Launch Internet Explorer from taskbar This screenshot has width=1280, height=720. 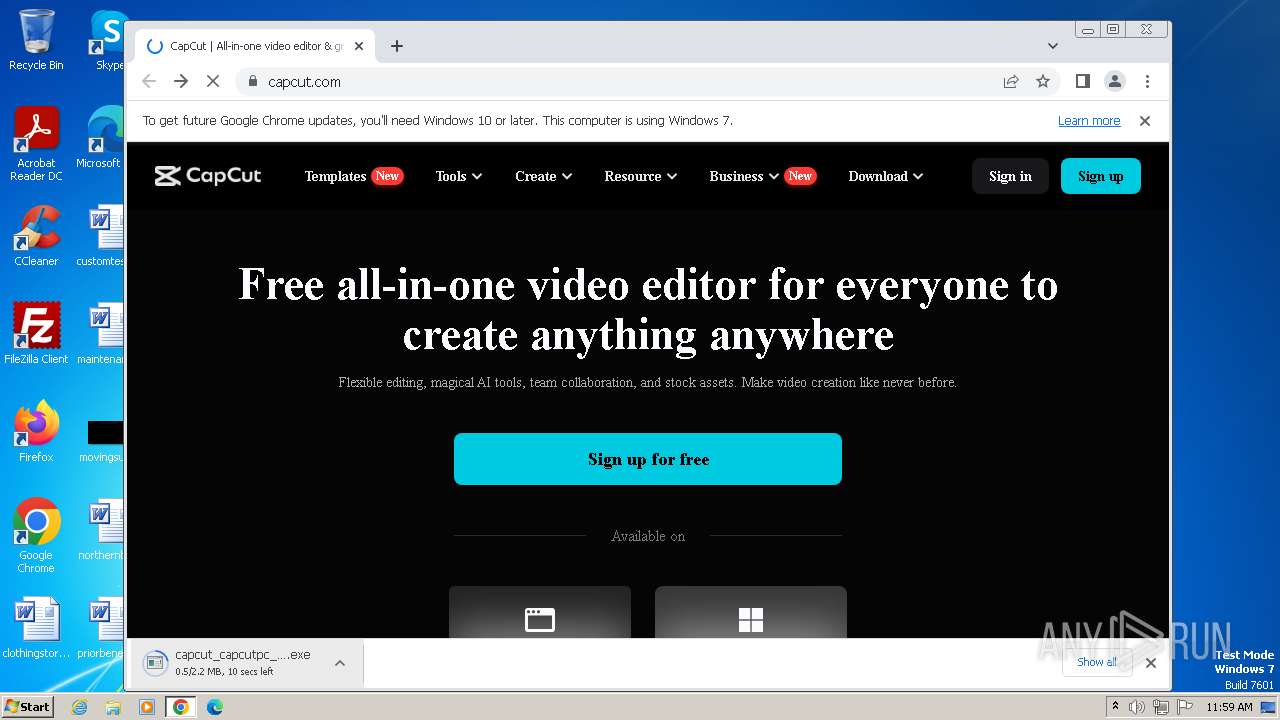point(79,707)
